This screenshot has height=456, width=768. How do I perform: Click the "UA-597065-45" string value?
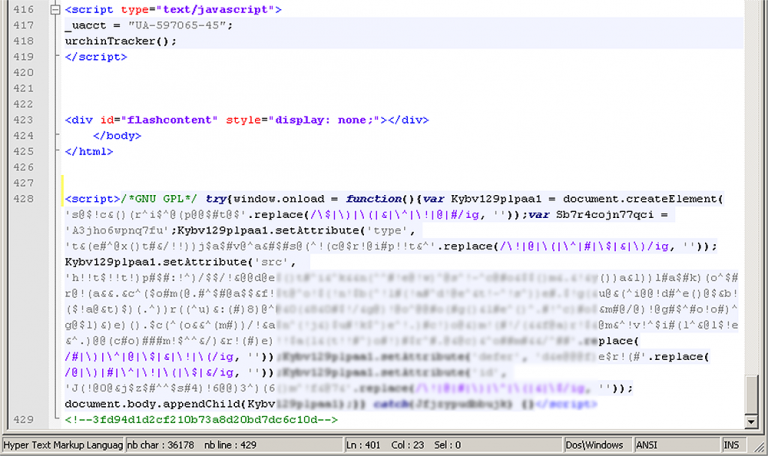[x=178, y=25]
